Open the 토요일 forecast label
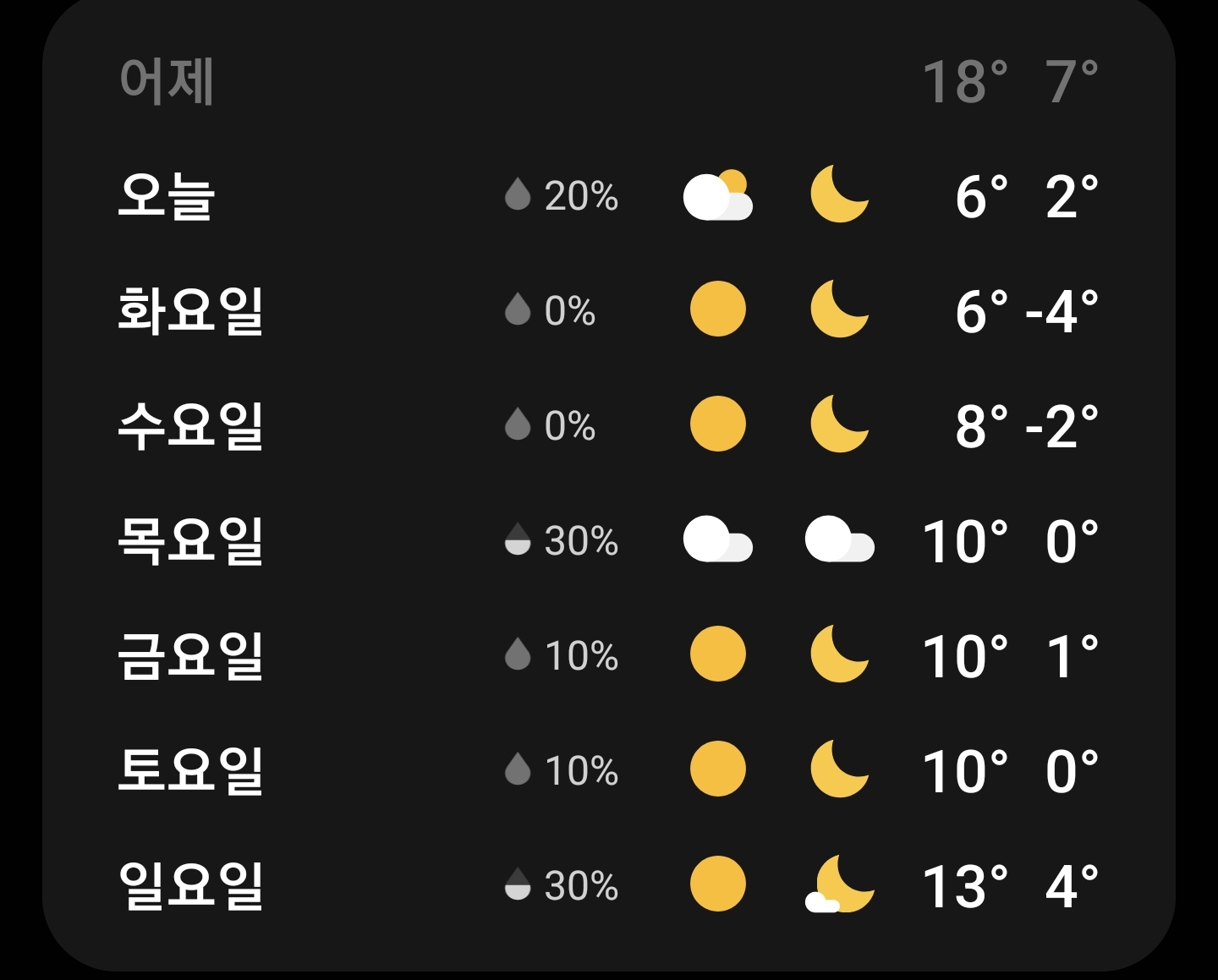The width and height of the screenshot is (1218, 980). tap(190, 770)
